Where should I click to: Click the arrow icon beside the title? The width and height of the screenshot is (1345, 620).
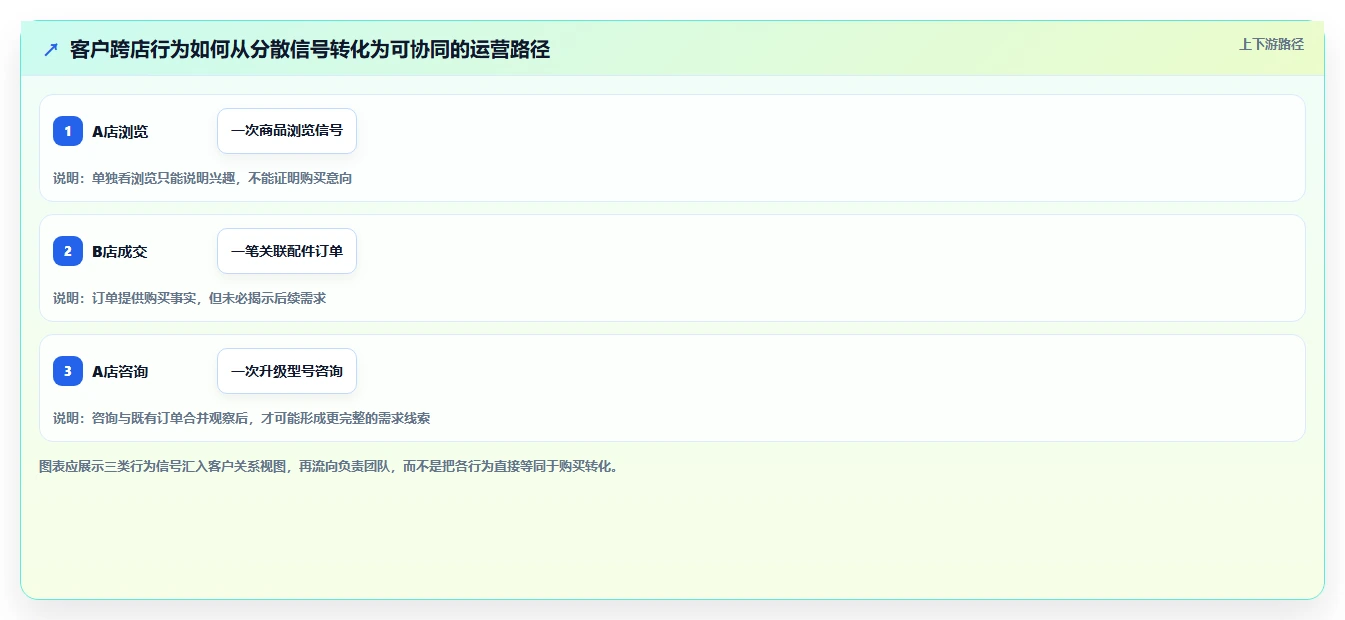(x=51, y=49)
